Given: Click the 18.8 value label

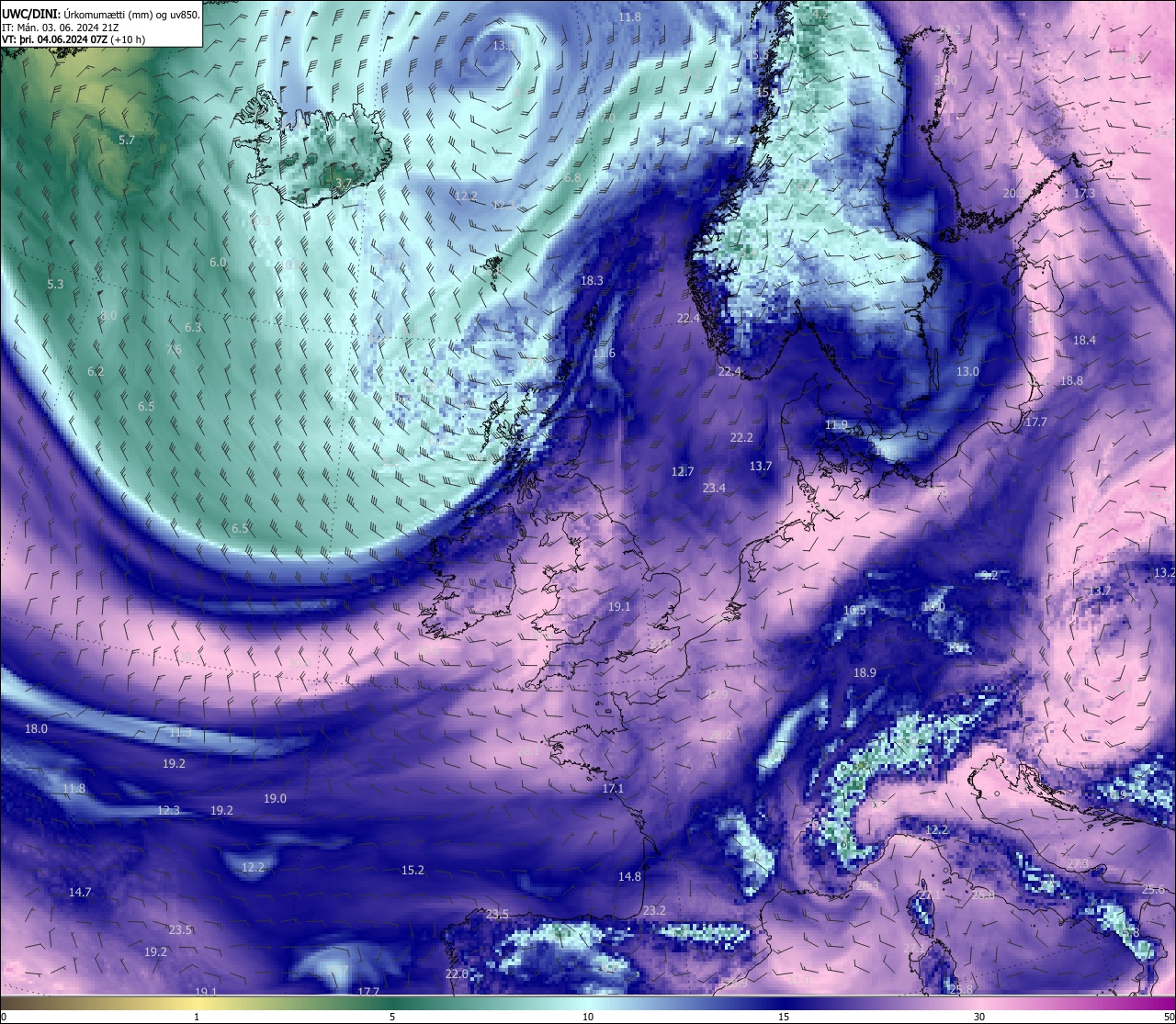Looking at the screenshot, I should pyautogui.click(x=1071, y=380).
